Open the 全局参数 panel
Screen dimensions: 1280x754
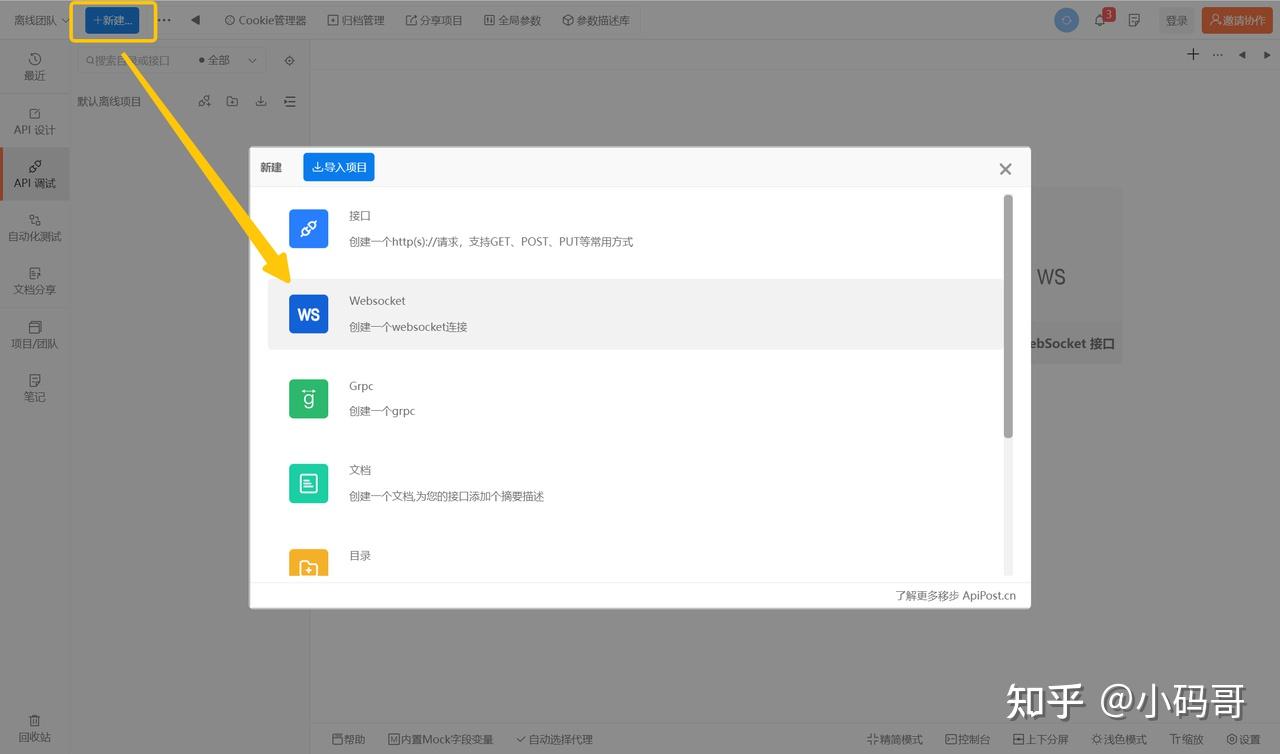(512, 19)
